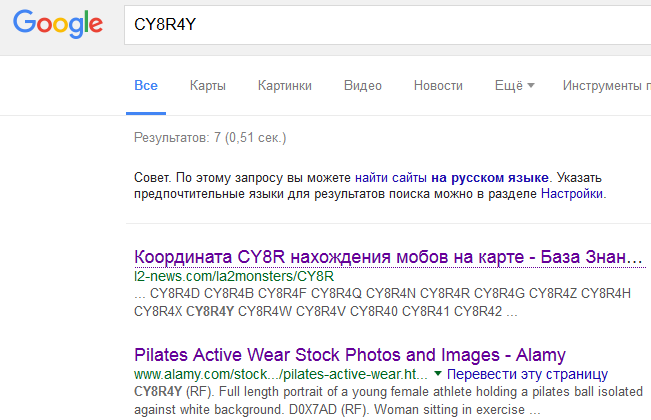Open the Настройки link
Image resolution: width=651 pixels, height=420 pixels.
(572, 194)
